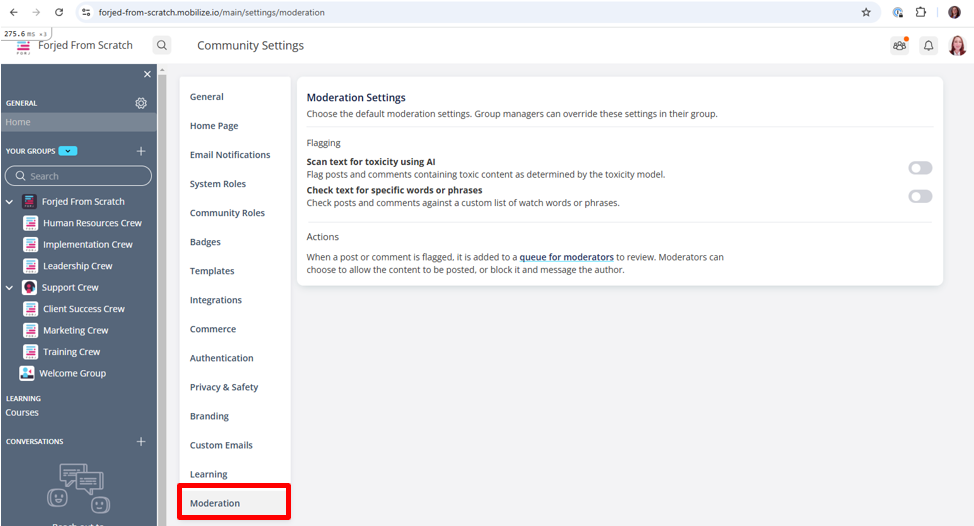Open Integrations settings
Viewport: 974px width, 526px height.
(216, 300)
